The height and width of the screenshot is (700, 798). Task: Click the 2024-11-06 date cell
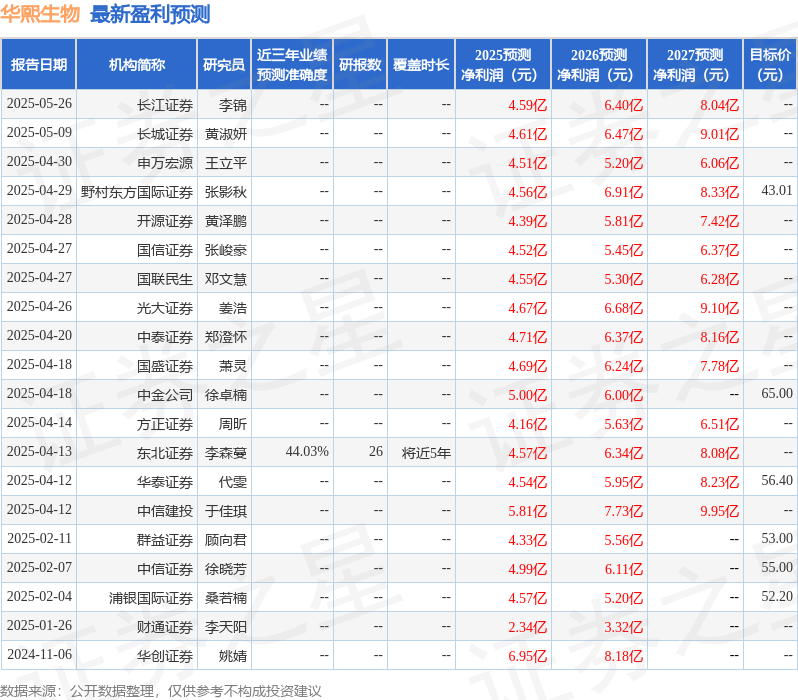(39, 655)
